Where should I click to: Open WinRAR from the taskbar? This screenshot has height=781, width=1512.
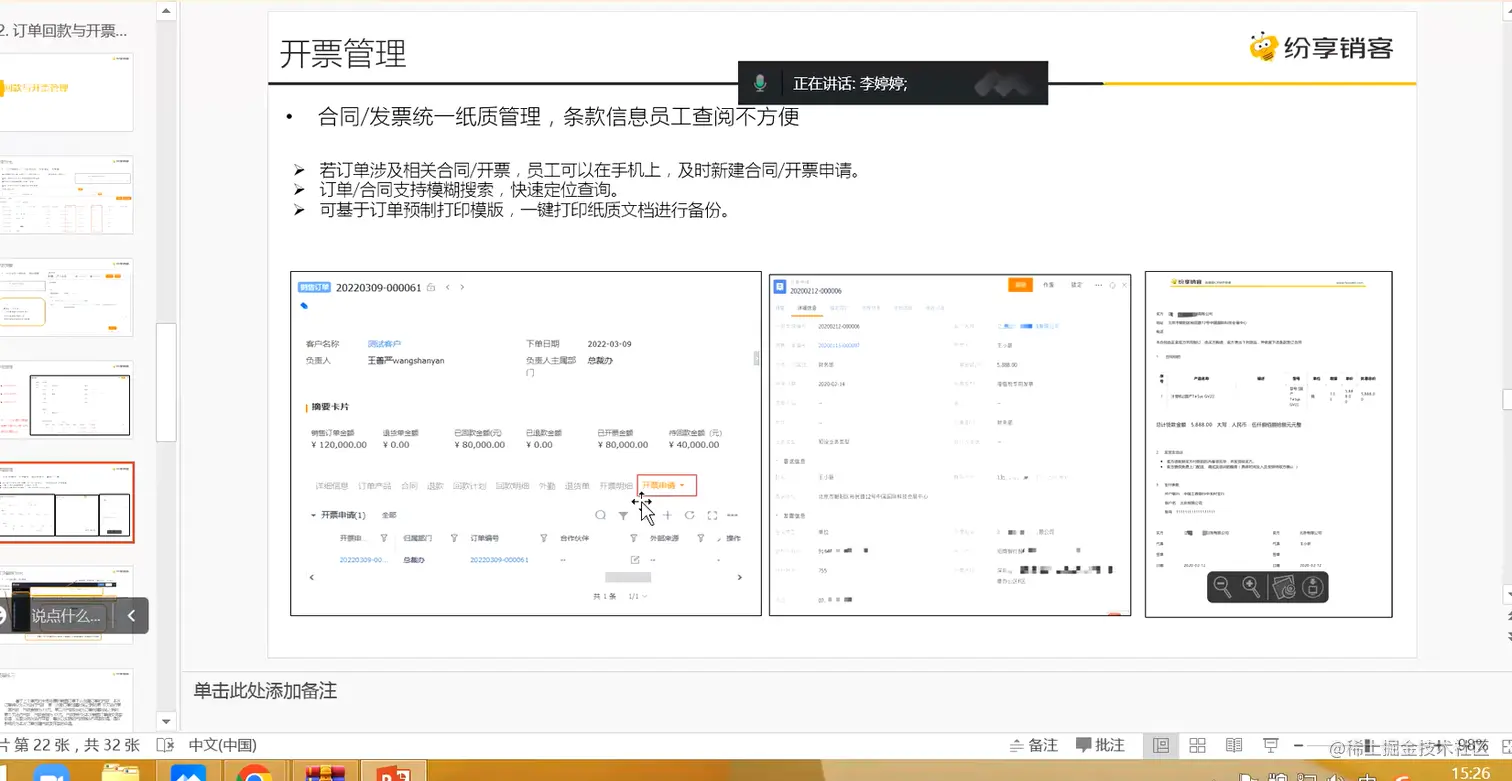coord(324,771)
